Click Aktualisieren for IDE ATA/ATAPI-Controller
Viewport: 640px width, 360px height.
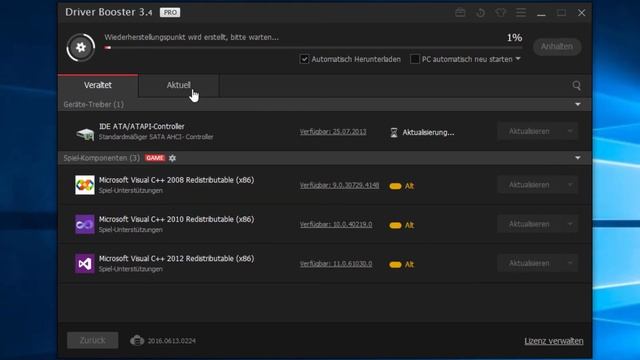pos(529,131)
